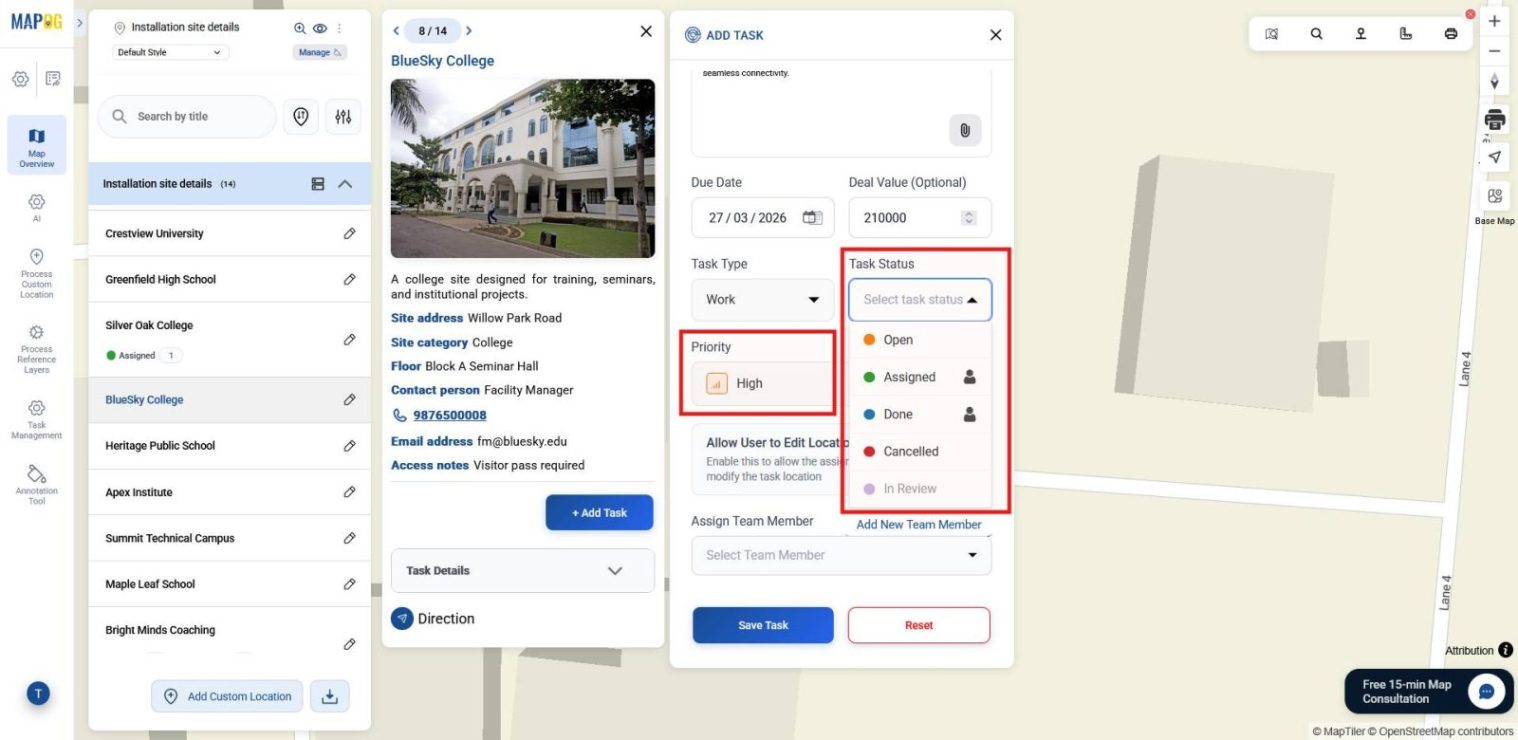Click the Add New Team Member link
Screen dimensions: 1518x740
(918, 524)
